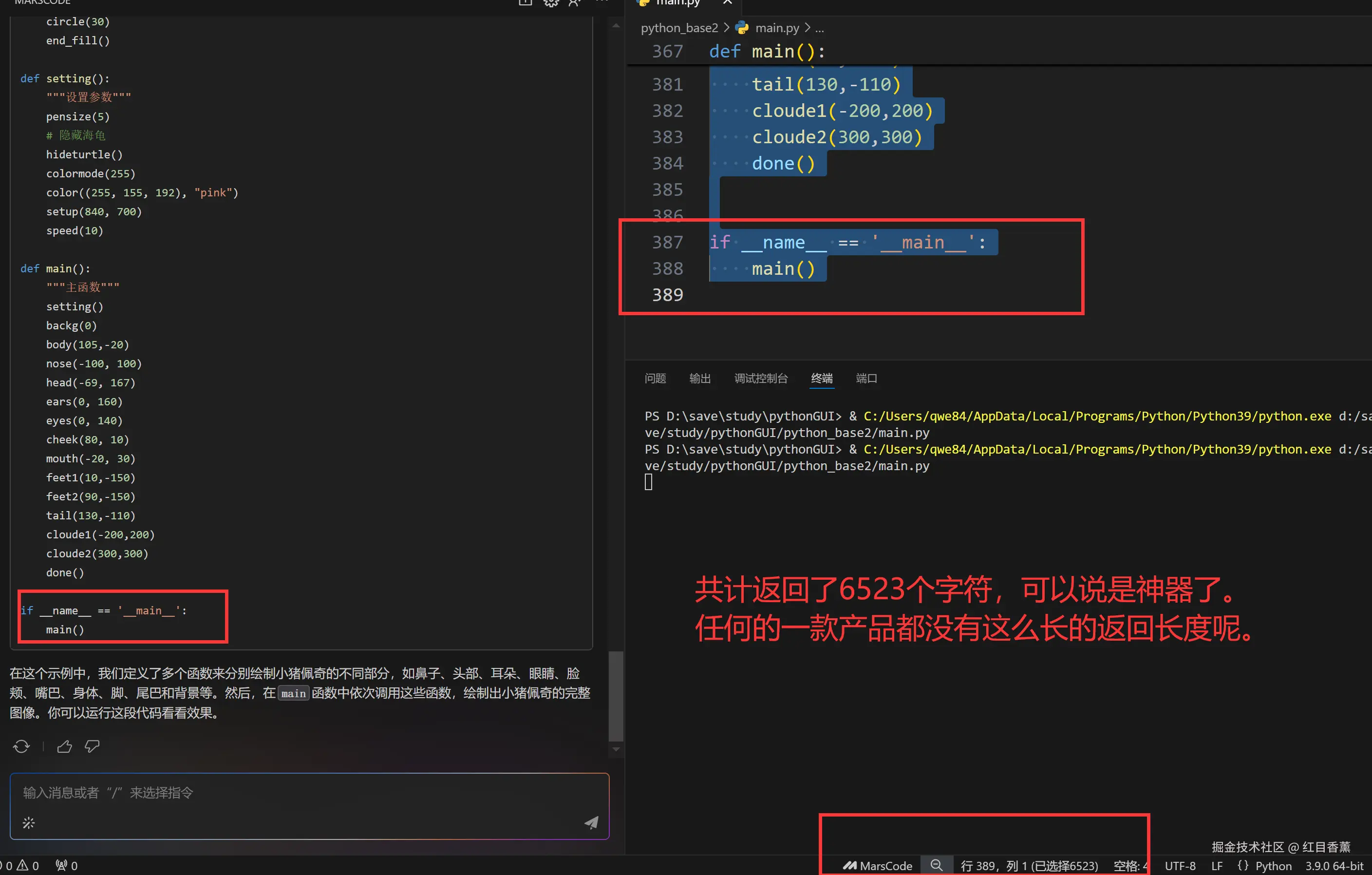Screen dimensions: 1372x875
Task: Switch to the 问题 panel tab
Action: click(655, 379)
